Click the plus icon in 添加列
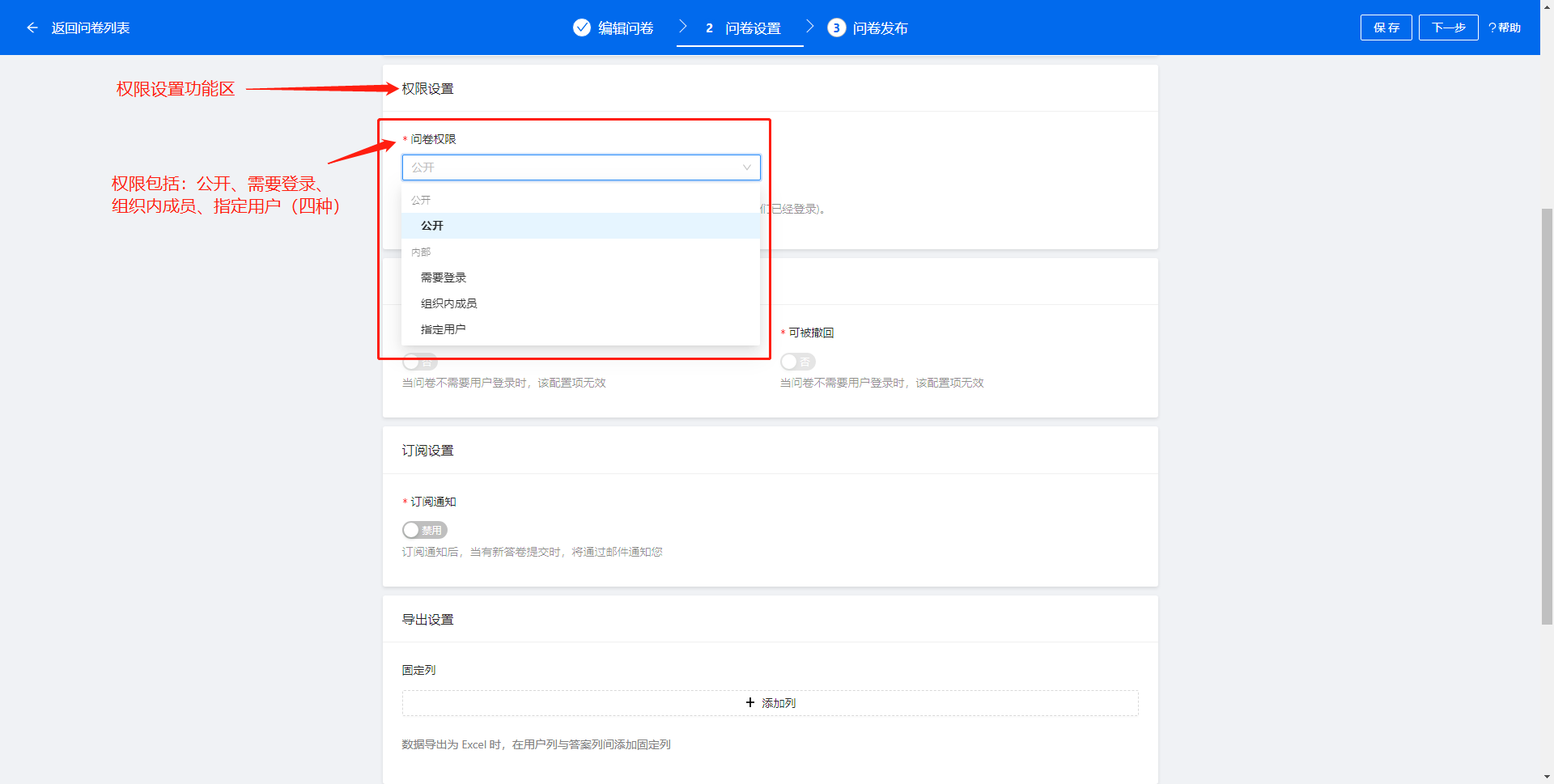 coord(750,703)
